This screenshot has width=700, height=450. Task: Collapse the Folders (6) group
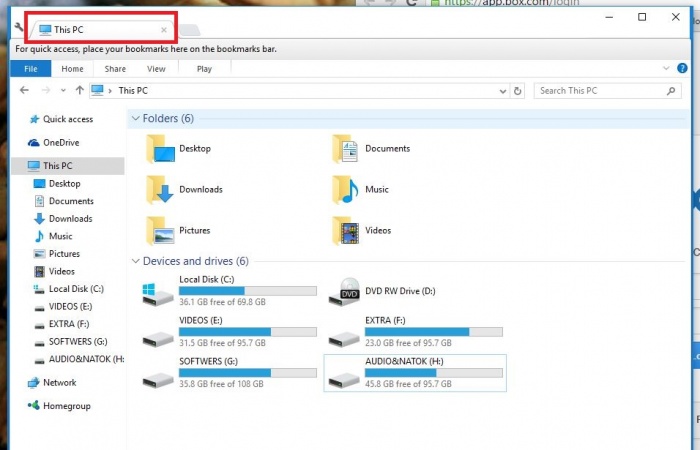click(135, 118)
